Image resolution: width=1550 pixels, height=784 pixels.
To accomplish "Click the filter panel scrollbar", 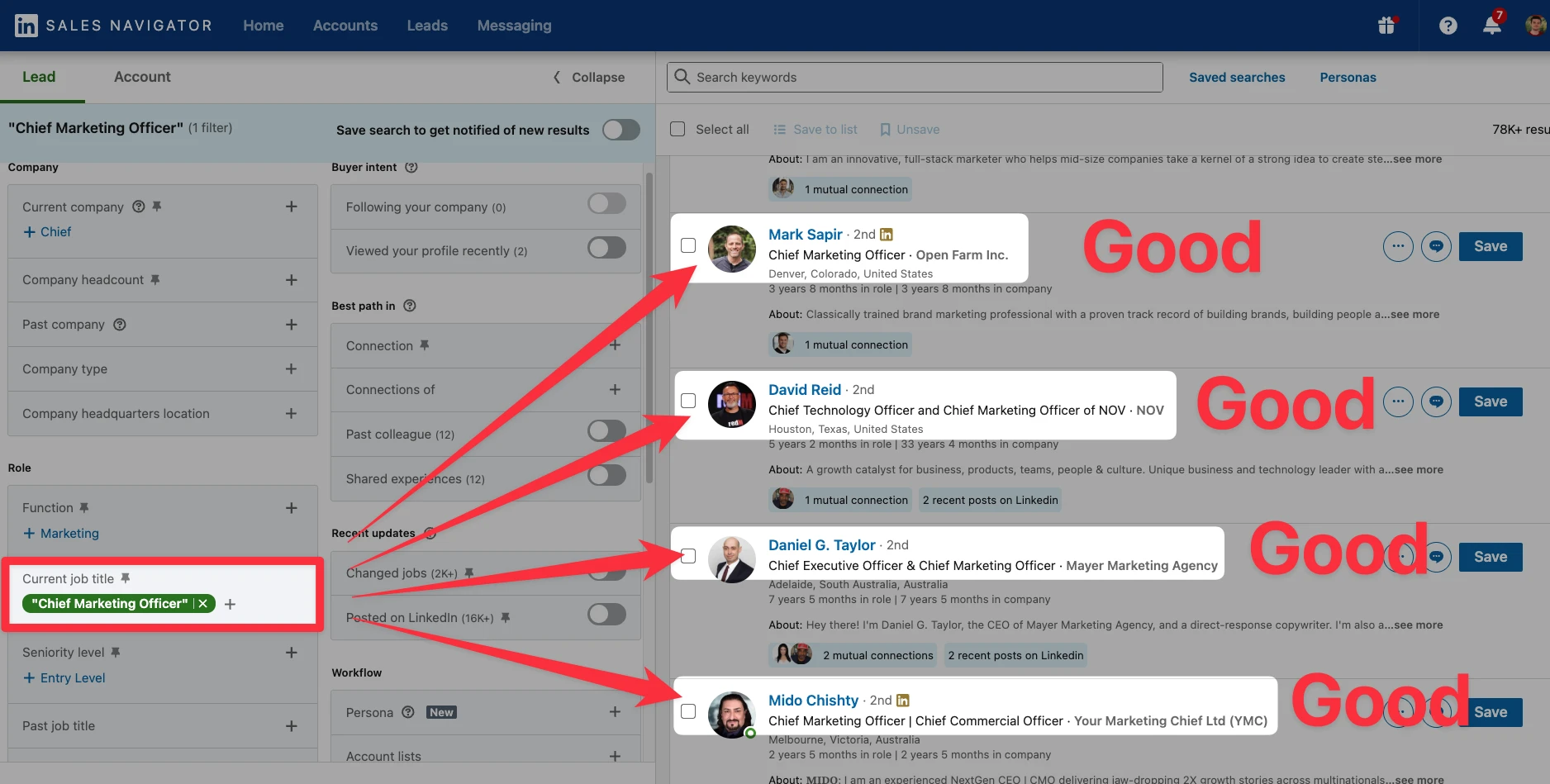I will (x=649, y=326).
